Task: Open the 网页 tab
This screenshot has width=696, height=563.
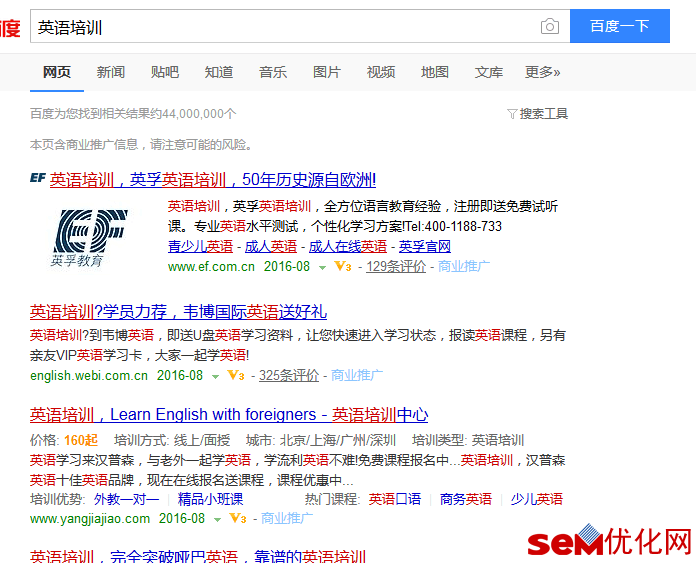Action: (57, 72)
